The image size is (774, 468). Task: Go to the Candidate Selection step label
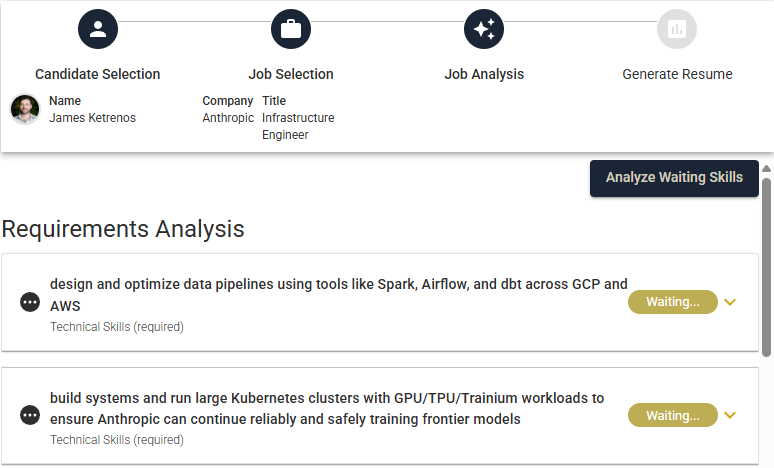(x=98, y=74)
